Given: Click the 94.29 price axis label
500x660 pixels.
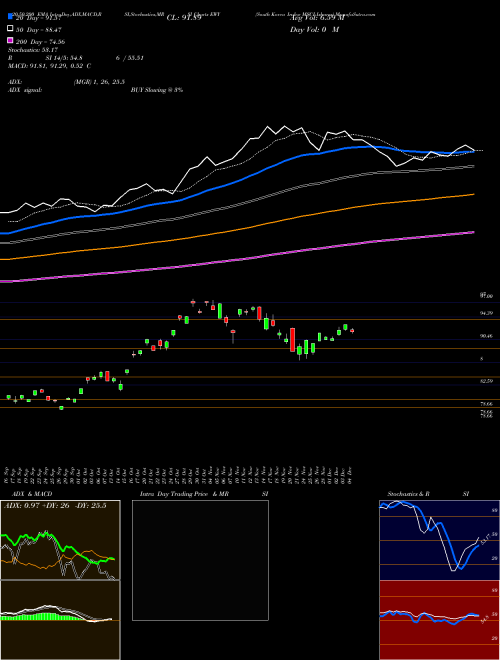Looking at the screenshot, I should click(486, 313).
